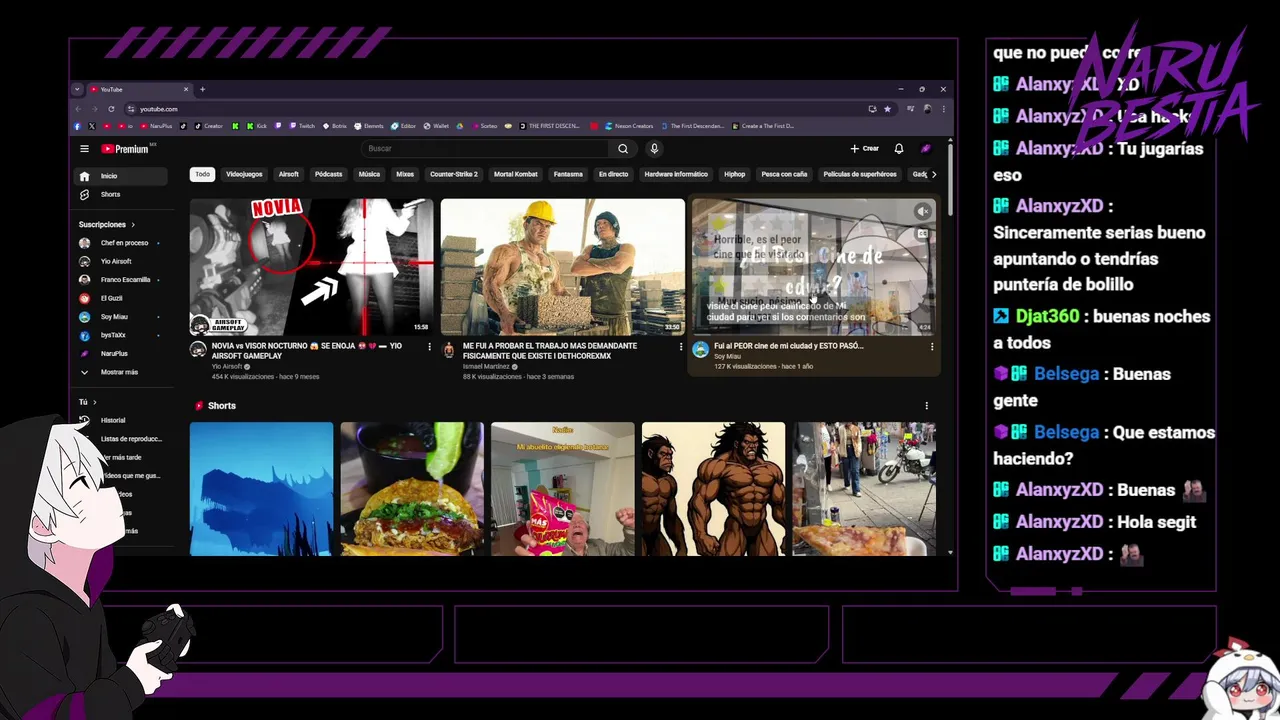Screen dimensions: 1280x720
Task: Open the NaruPlus bookmark
Action: tap(156, 126)
